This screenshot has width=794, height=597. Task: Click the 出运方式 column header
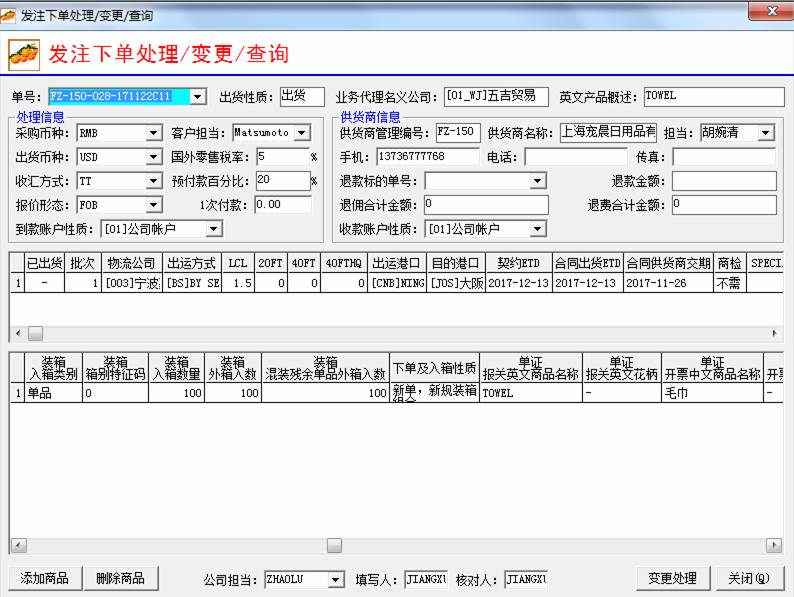(192, 263)
